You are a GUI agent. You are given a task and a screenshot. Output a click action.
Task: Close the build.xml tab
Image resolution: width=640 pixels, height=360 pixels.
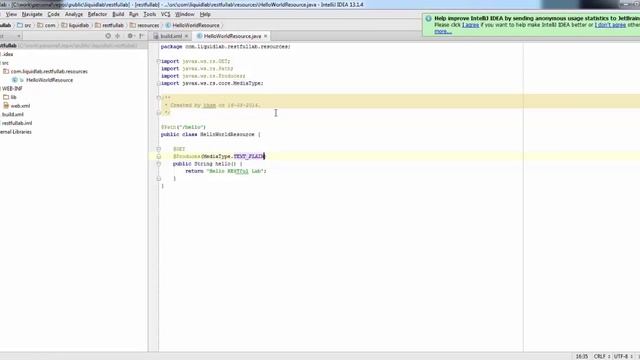click(187, 36)
